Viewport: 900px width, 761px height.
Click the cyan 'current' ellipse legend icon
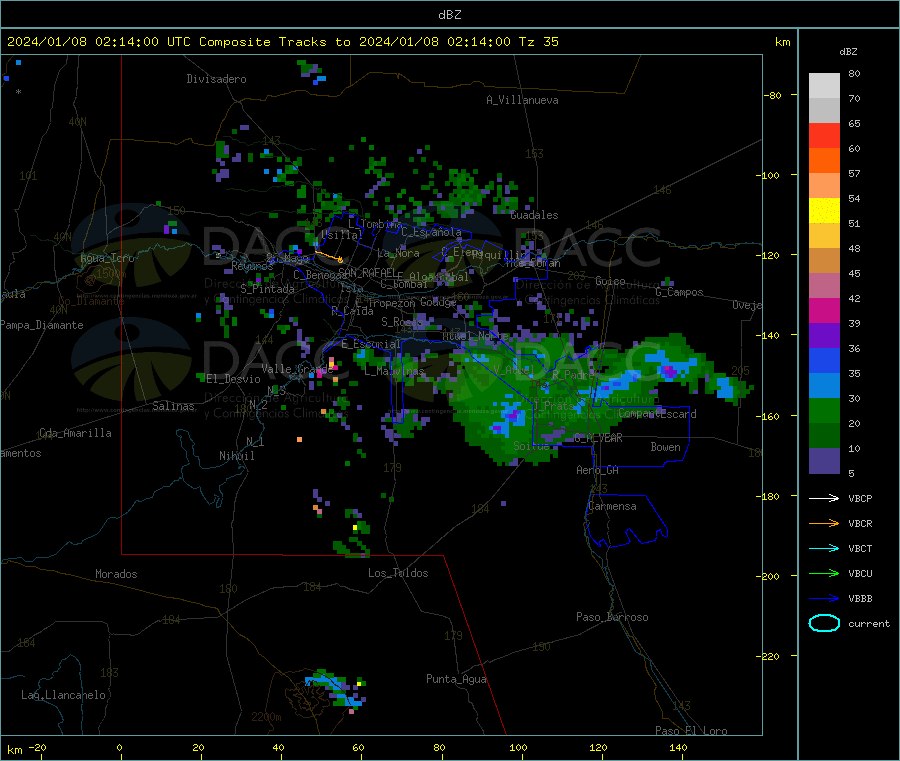click(824, 623)
